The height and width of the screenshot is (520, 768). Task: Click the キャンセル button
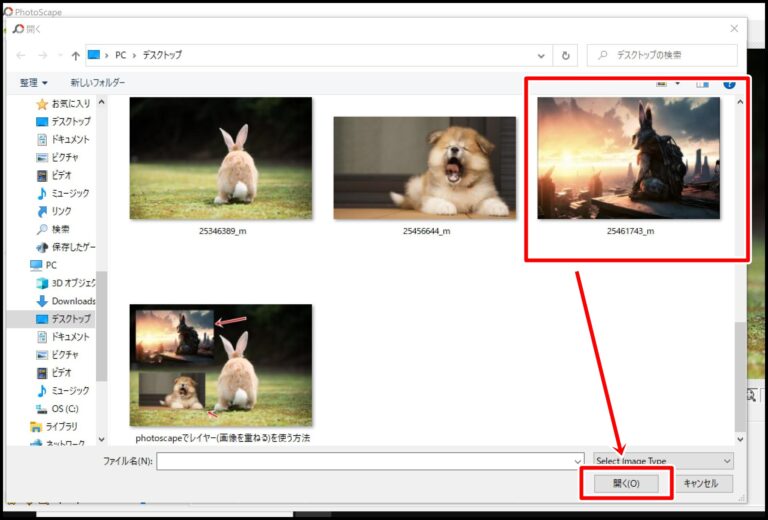[700, 483]
